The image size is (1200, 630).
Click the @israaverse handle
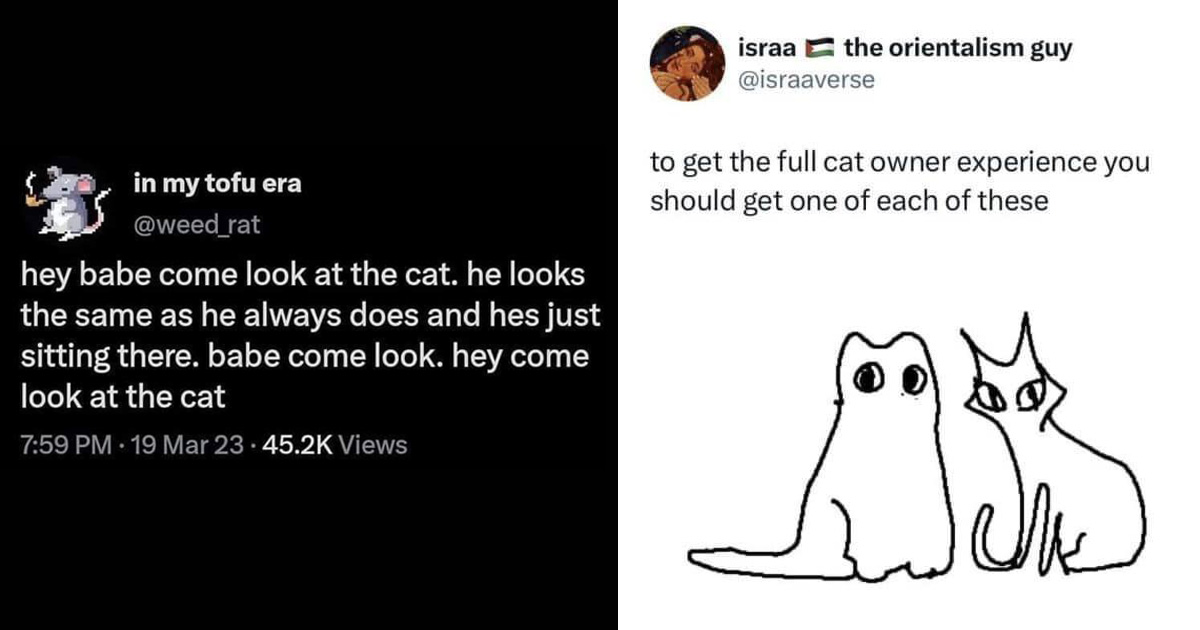pyautogui.click(x=805, y=80)
